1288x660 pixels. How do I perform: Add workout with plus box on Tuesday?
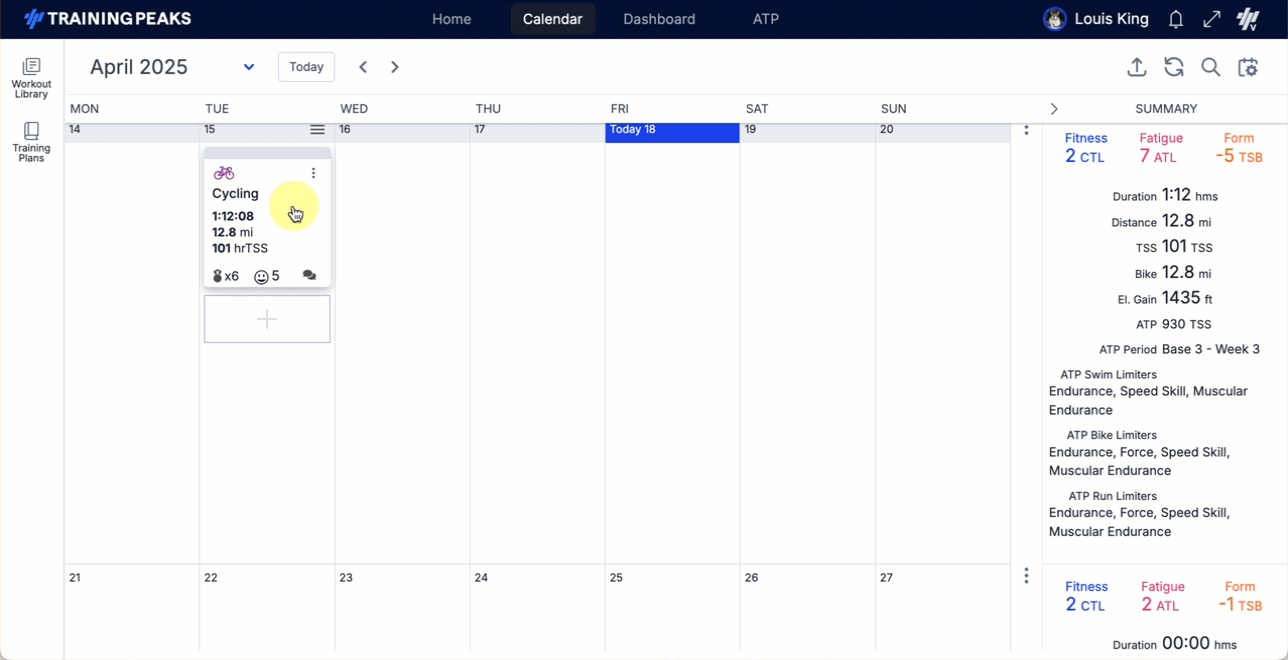267,319
